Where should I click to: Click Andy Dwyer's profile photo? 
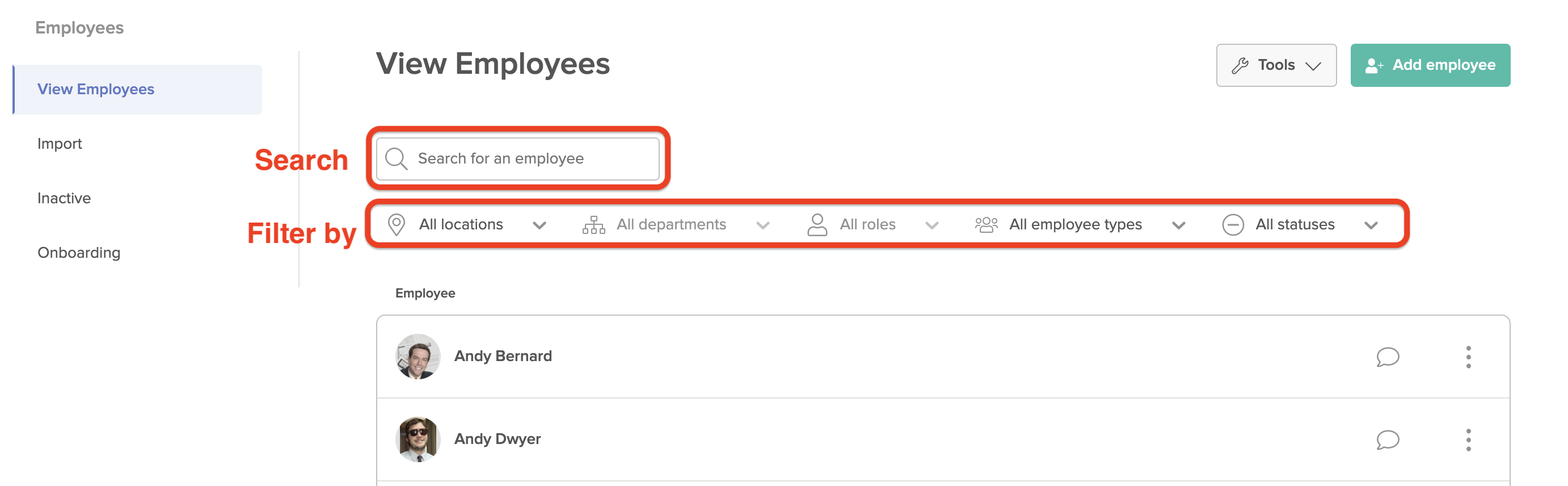click(418, 439)
